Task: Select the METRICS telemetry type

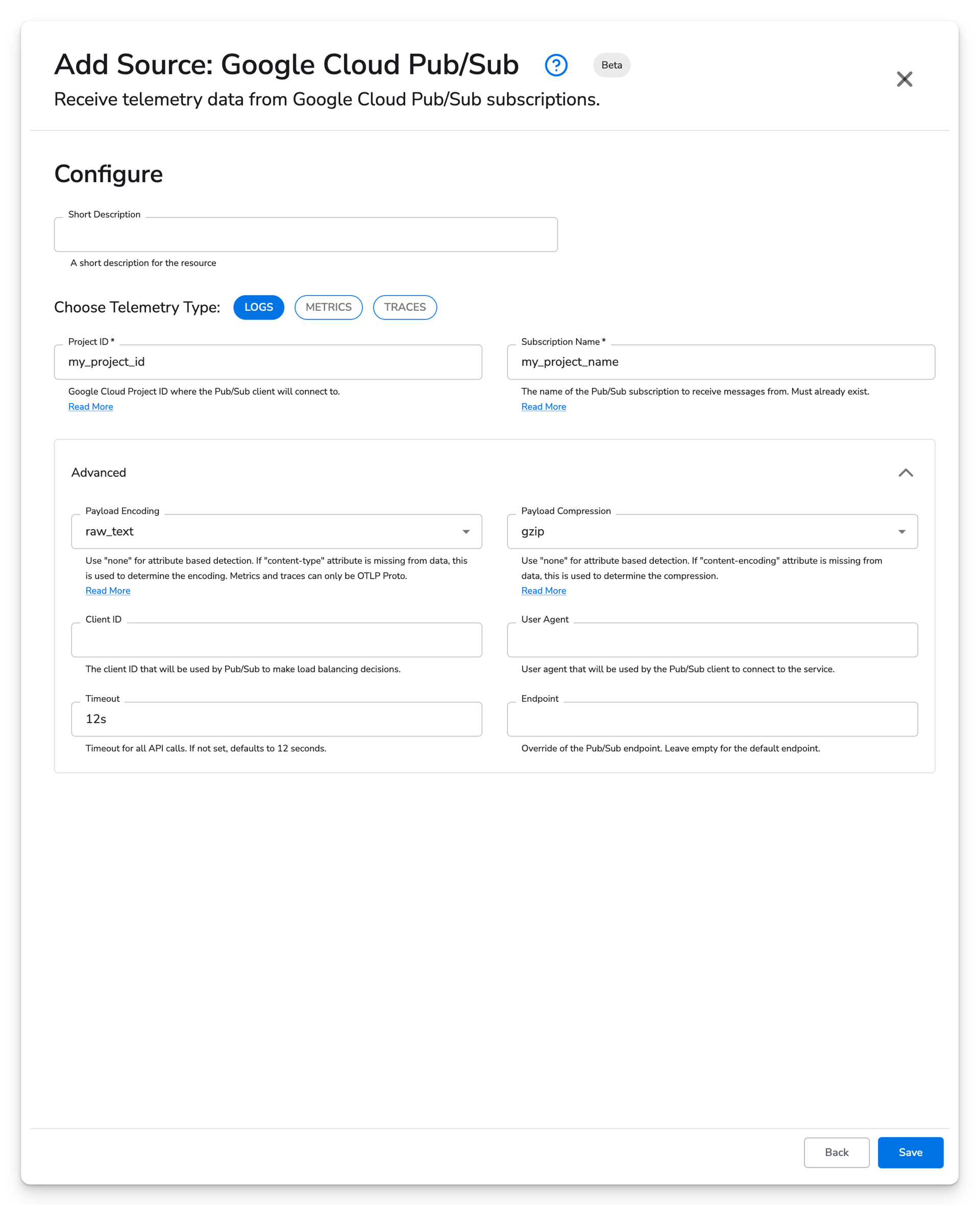Action: (x=329, y=307)
